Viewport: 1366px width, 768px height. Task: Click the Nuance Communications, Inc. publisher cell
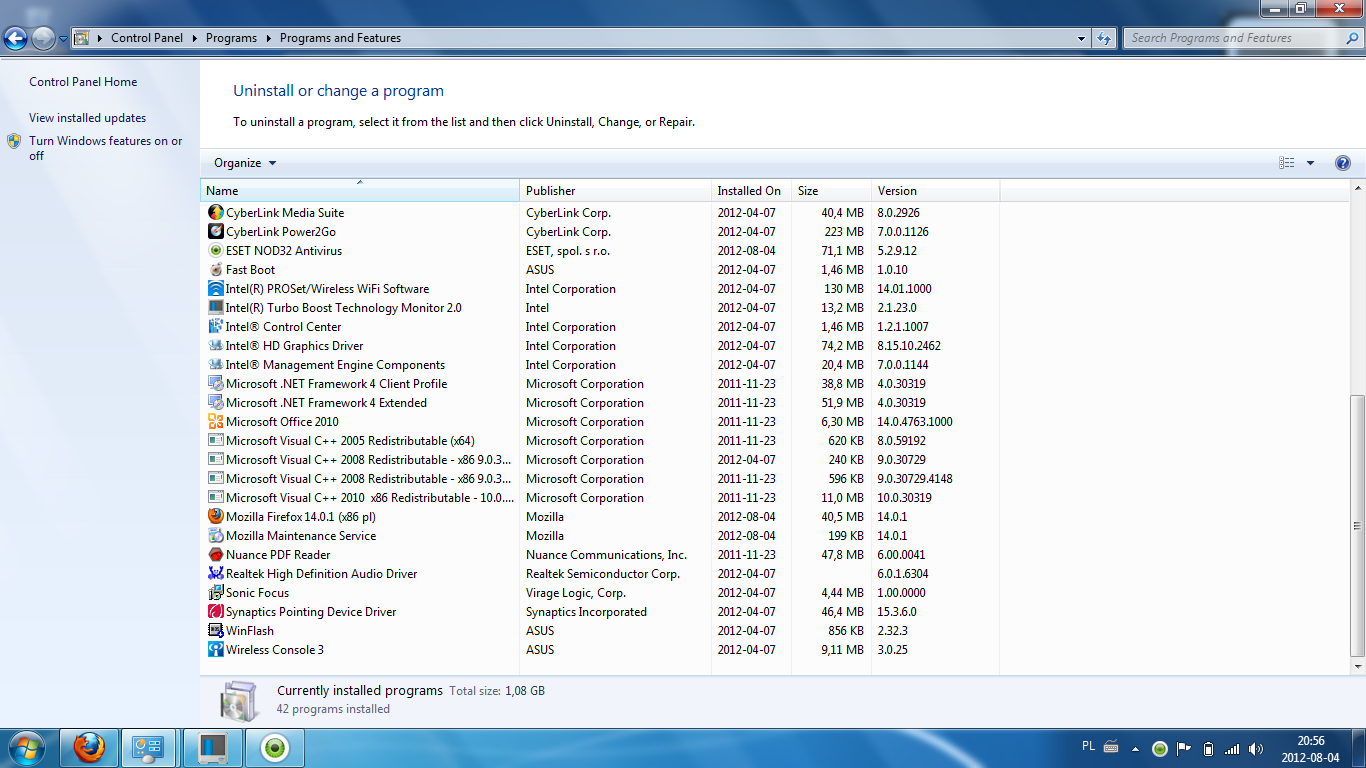coord(606,555)
